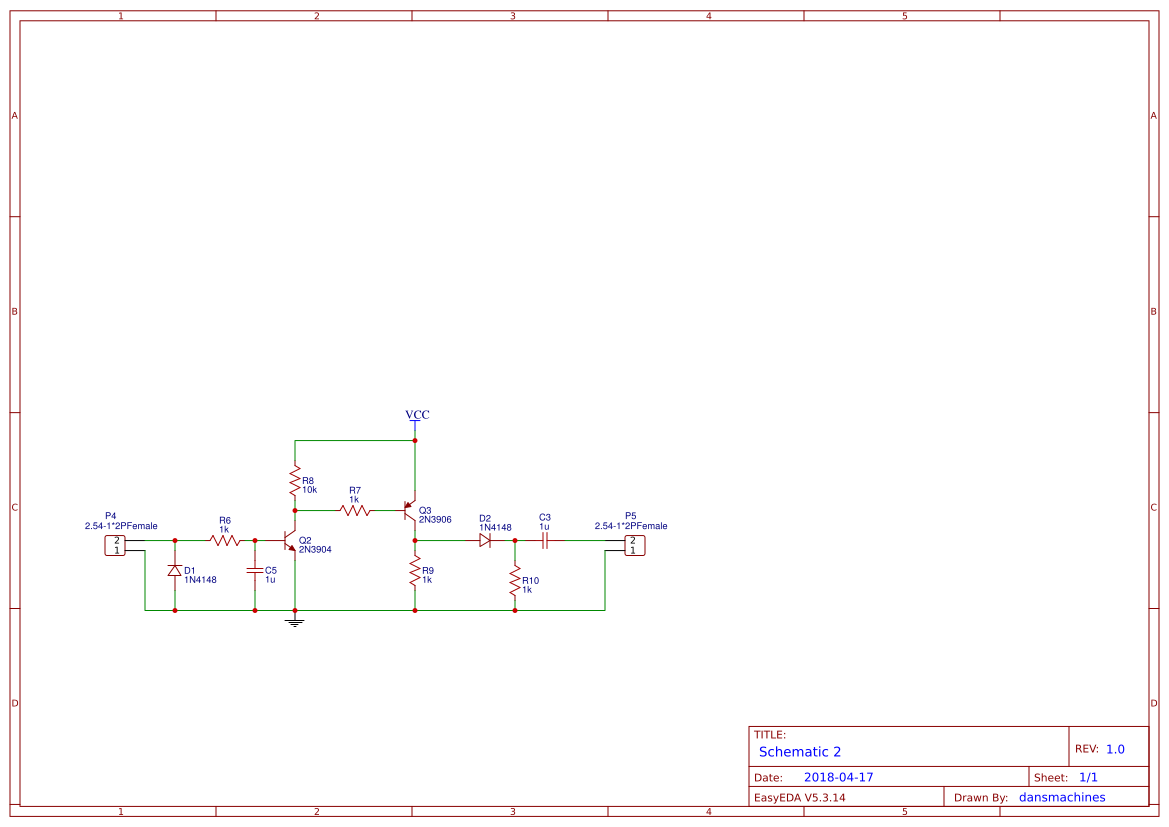Select connector P4 2.54-1*2PFemale
Screen dimensions: 1169x827
117,543
